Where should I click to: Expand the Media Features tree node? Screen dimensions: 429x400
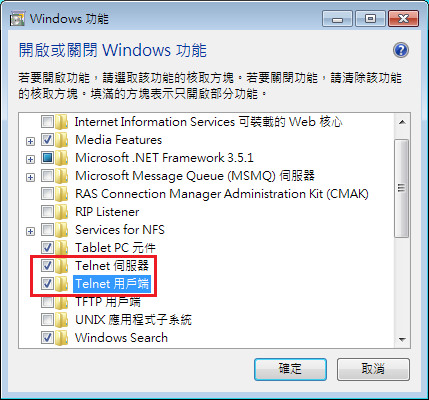(x=30, y=142)
